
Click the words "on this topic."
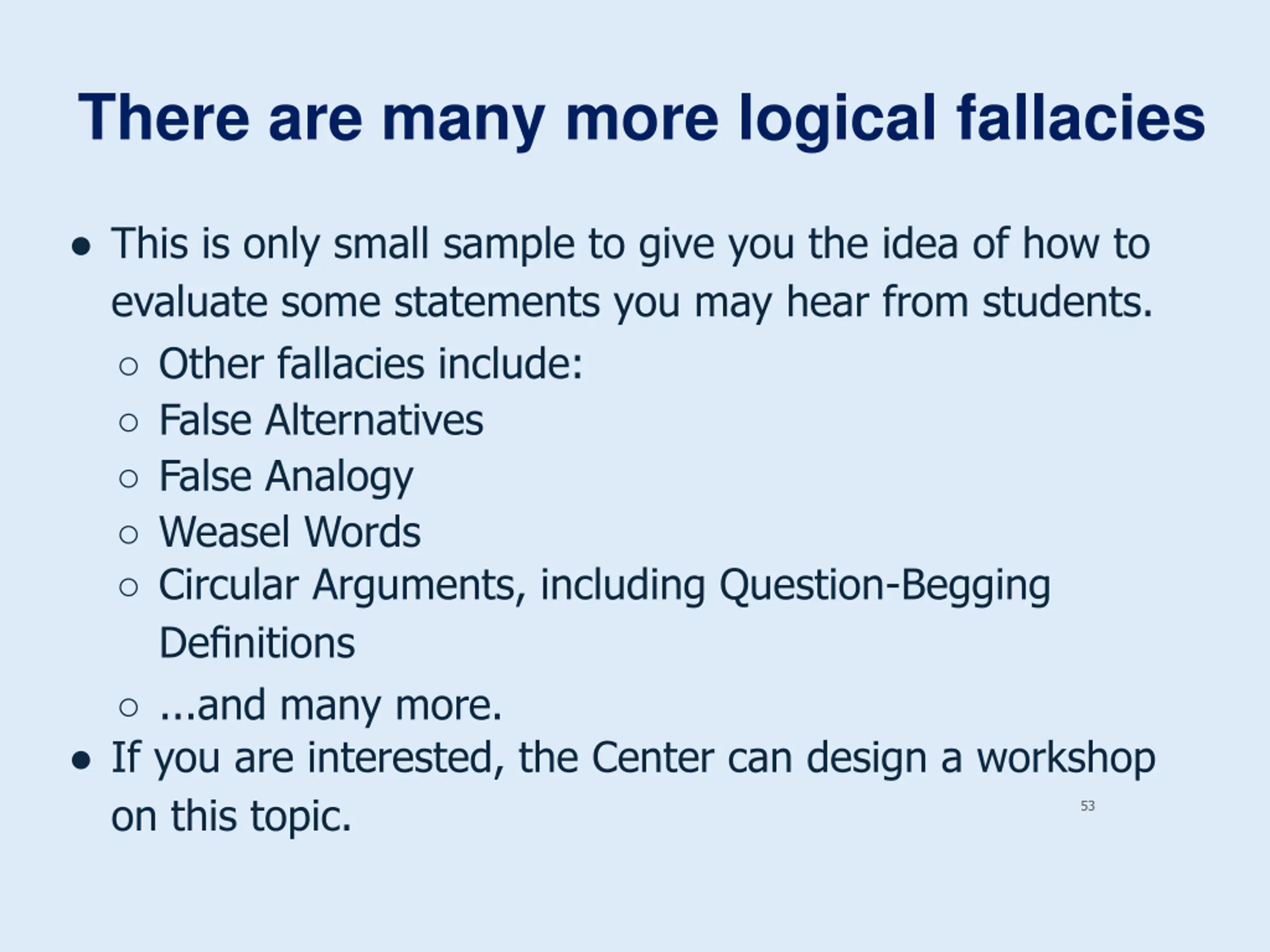tap(231, 816)
